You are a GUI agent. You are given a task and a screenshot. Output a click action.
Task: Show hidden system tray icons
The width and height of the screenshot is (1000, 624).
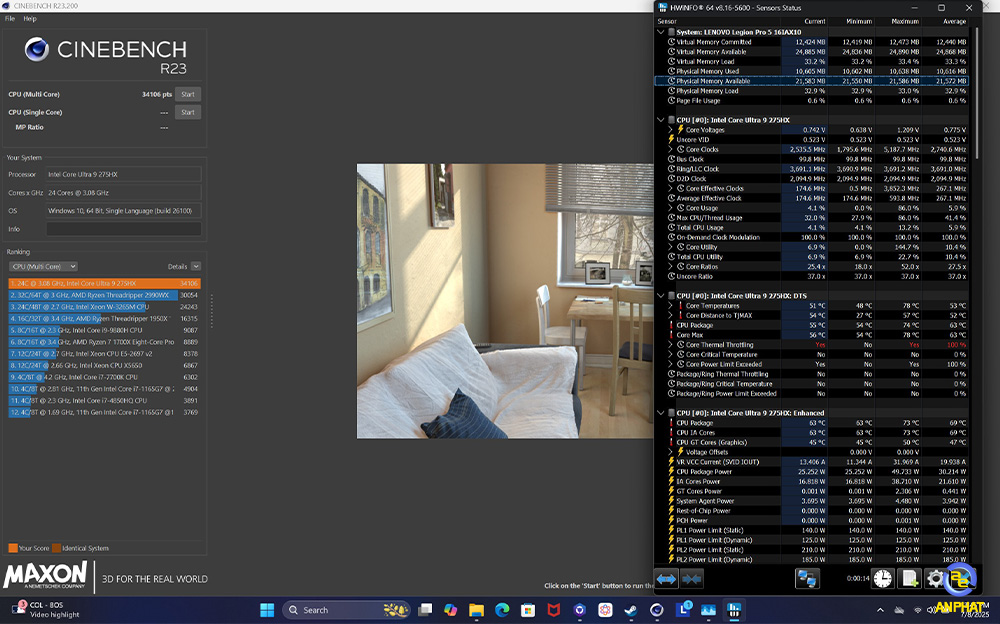[880, 610]
